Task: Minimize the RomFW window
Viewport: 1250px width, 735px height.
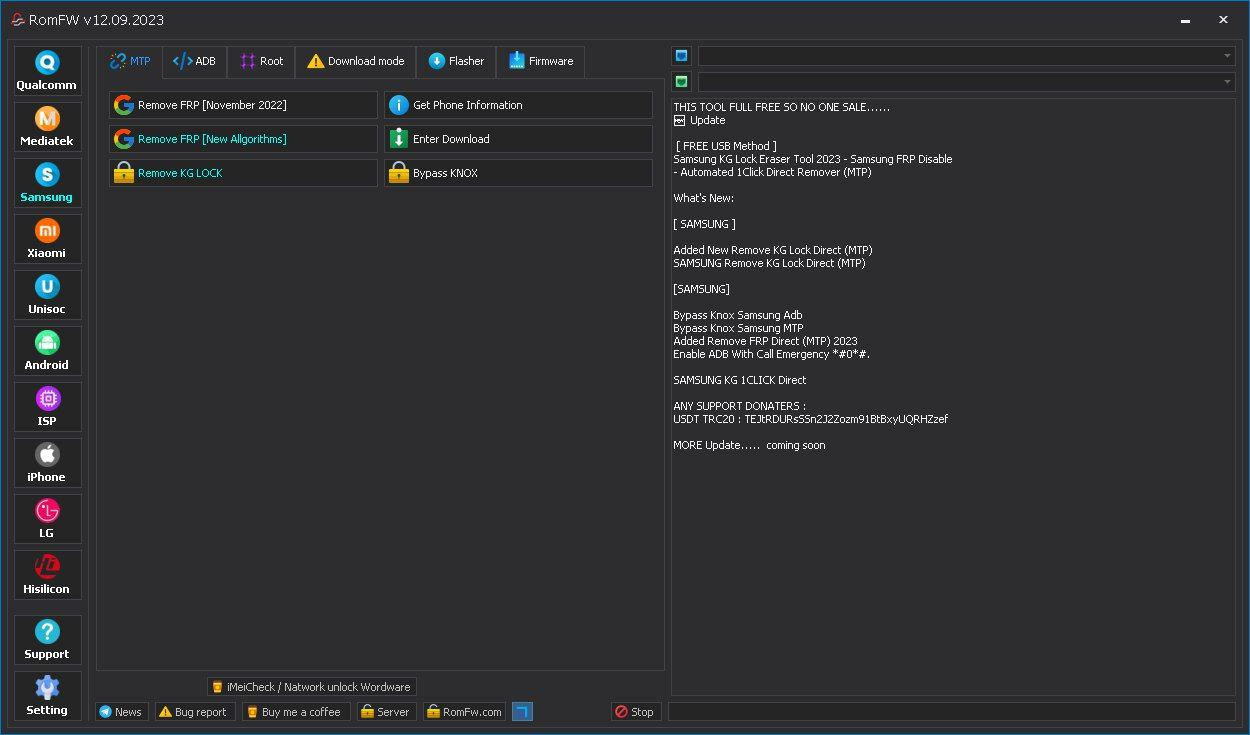Action: coord(1186,20)
